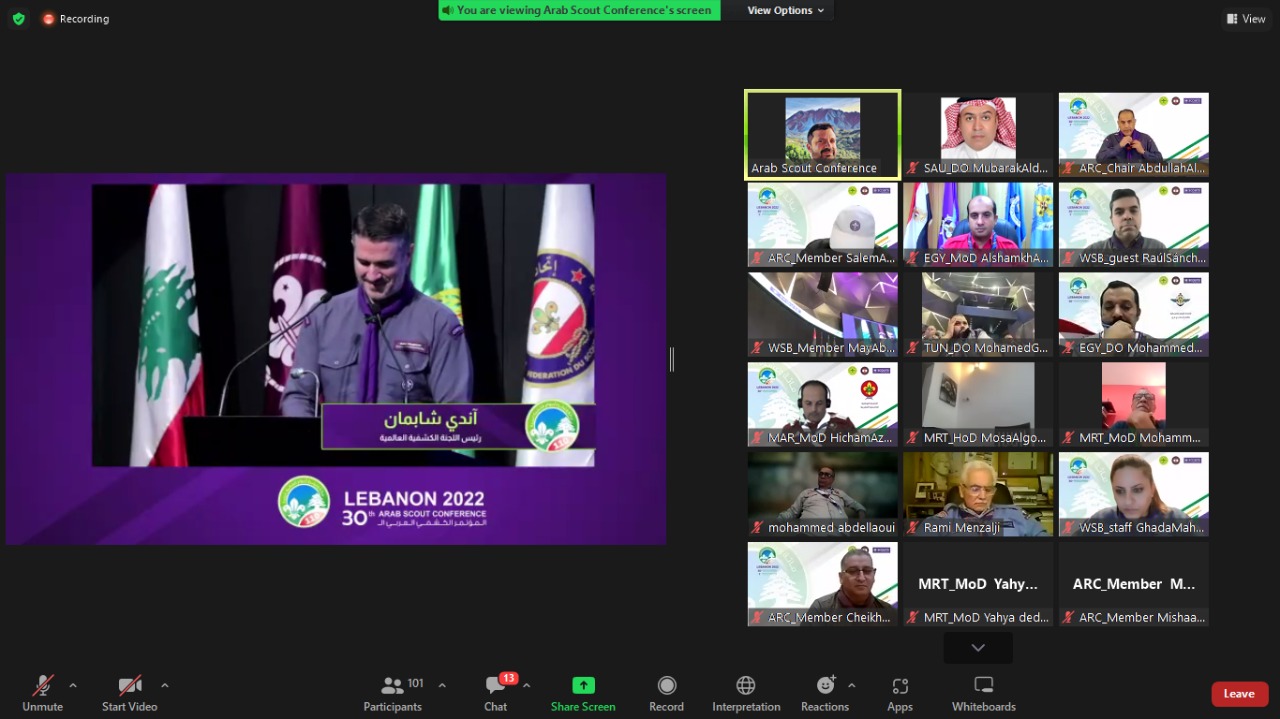Show next page of participant videos
The image size is (1280, 719).
[978, 647]
